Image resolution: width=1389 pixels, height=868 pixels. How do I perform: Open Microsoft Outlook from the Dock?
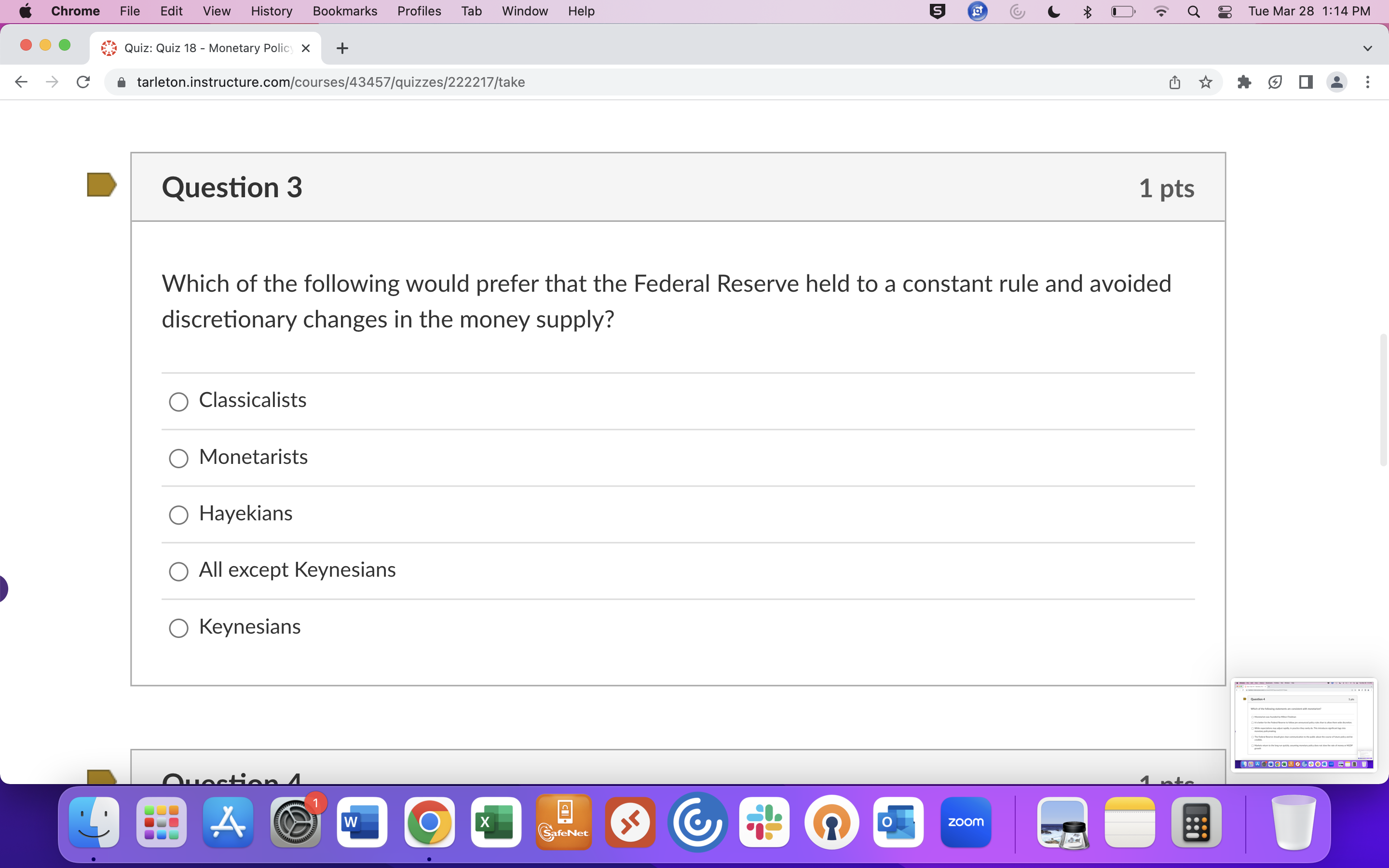tap(898, 823)
